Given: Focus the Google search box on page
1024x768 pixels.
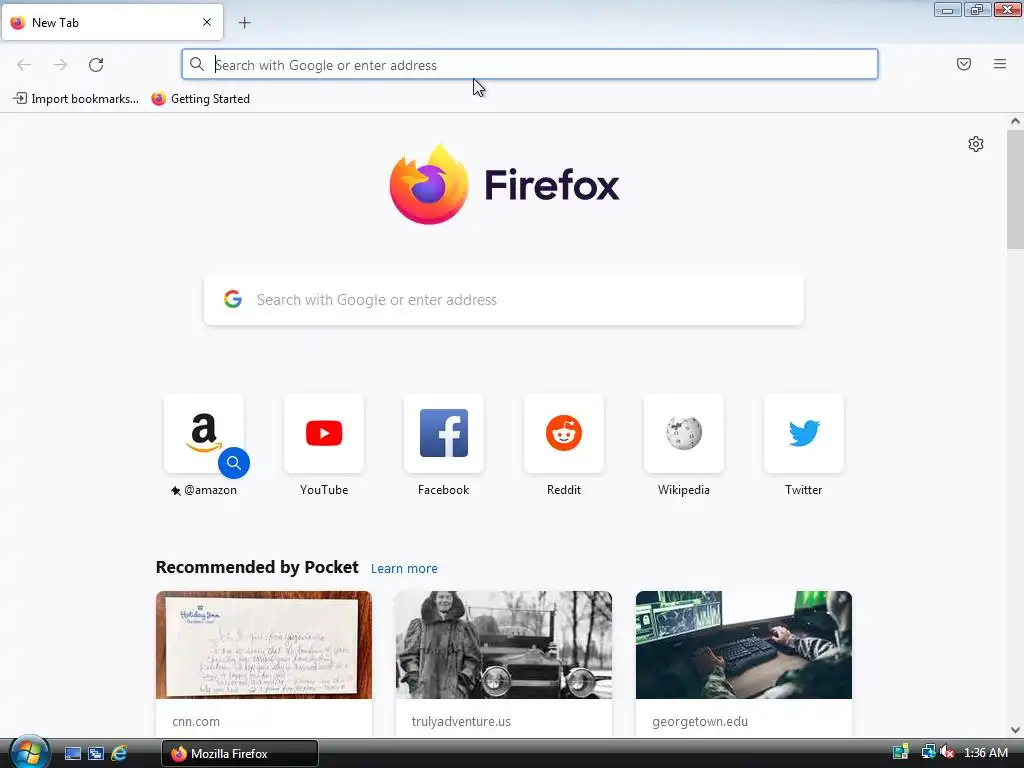Looking at the screenshot, I should [504, 300].
